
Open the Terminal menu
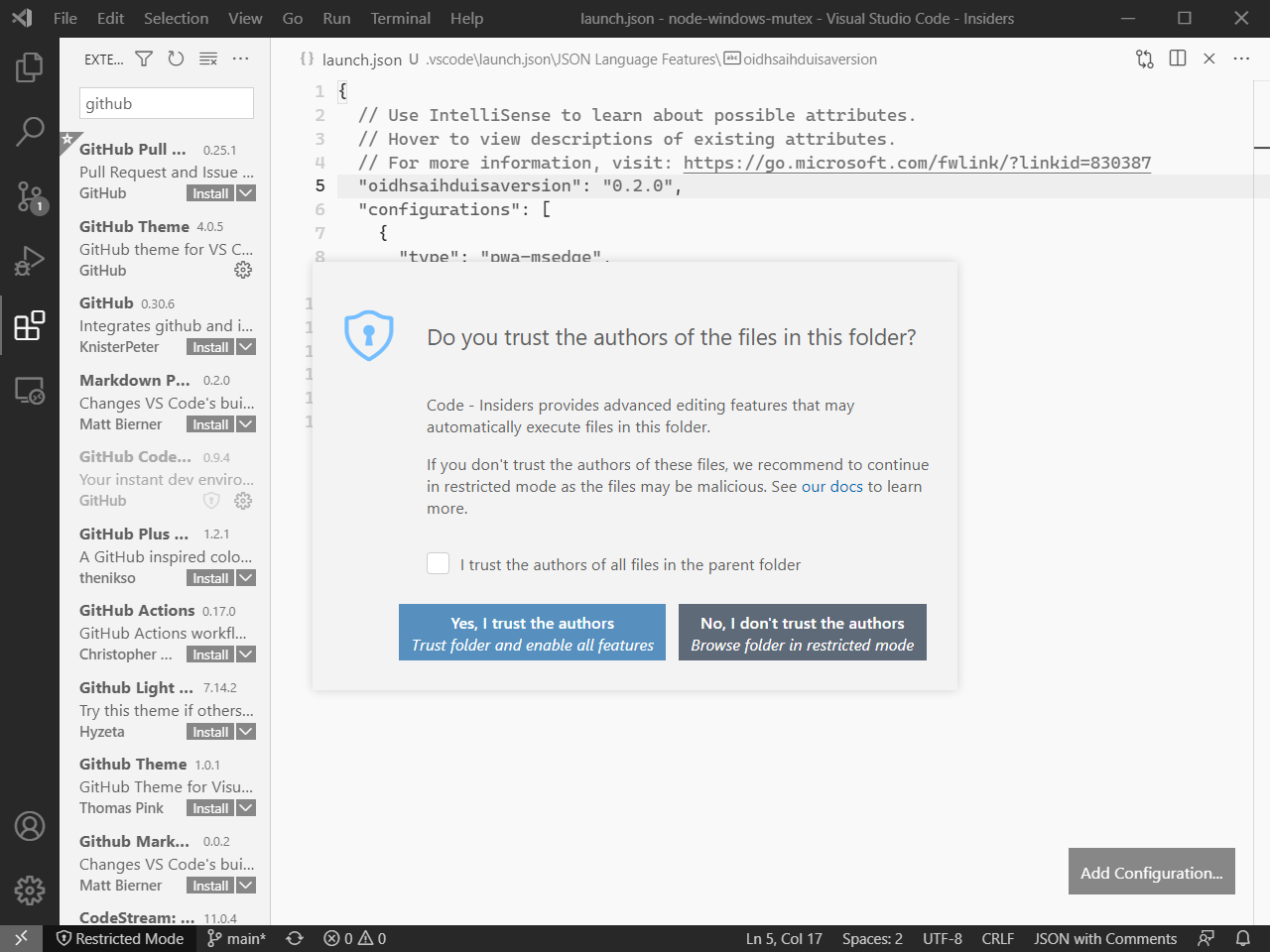coord(400,18)
